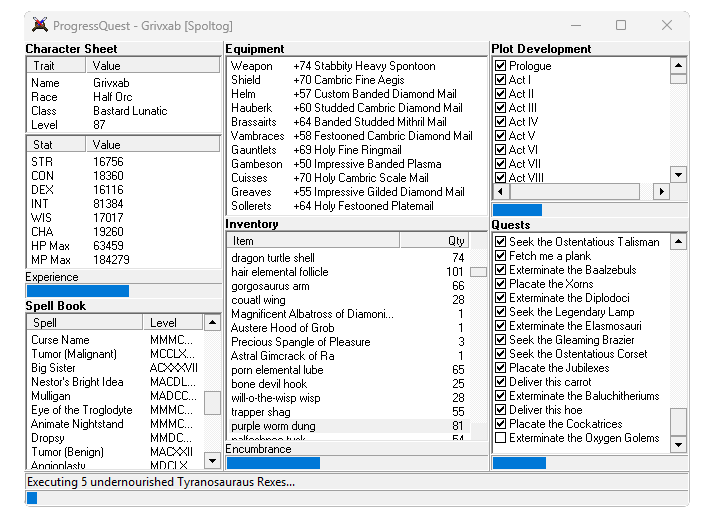Select the purple worm dung inventory row
Image resolution: width=714 pixels, height=518 pixels.
[x=346, y=426]
